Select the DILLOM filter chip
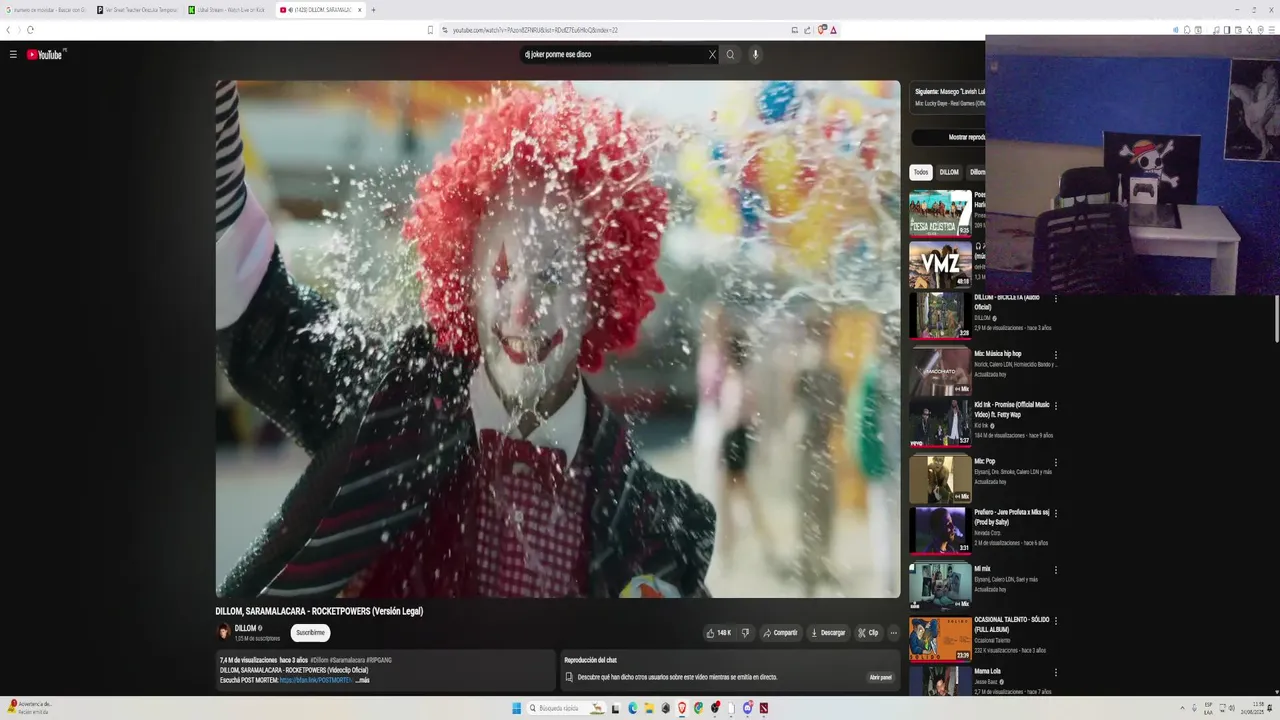The width and height of the screenshot is (1280, 720). (949, 172)
